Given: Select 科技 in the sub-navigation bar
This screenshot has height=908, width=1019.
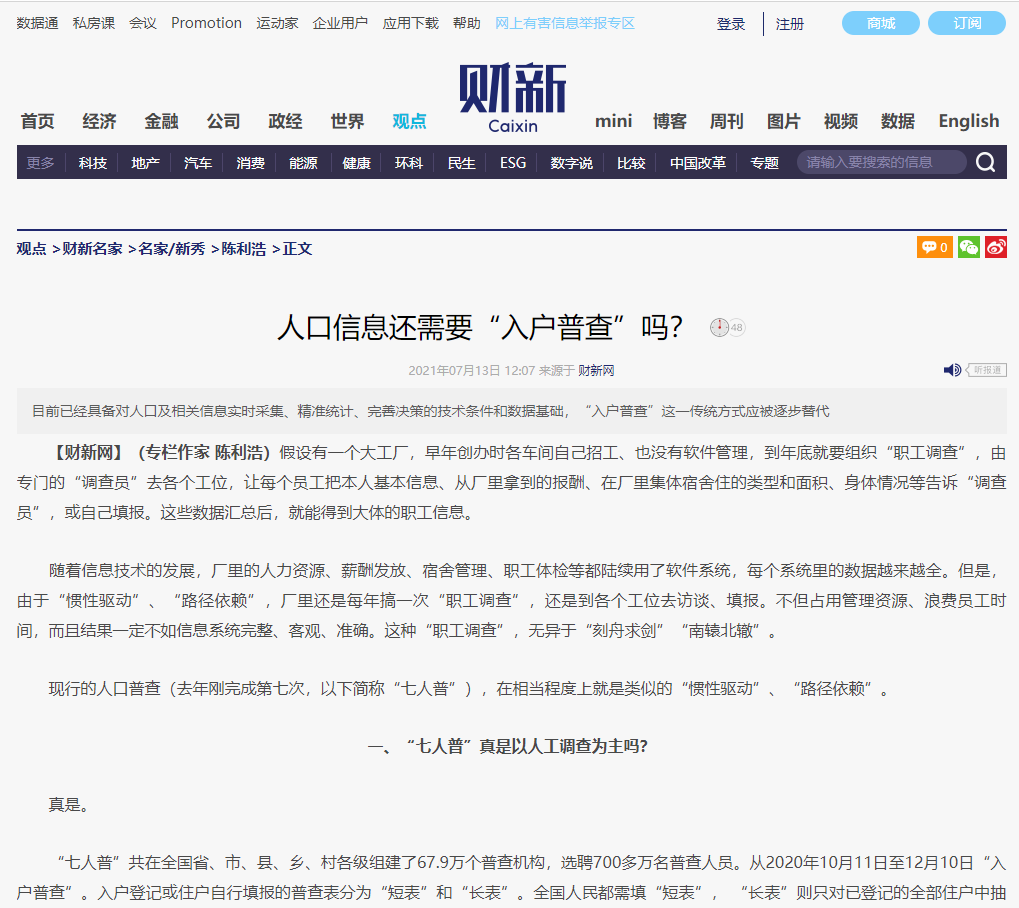Looking at the screenshot, I should (93, 163).
